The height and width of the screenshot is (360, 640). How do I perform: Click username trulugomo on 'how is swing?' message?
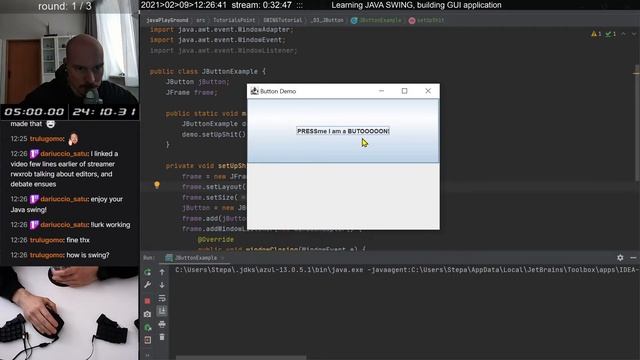47,255
